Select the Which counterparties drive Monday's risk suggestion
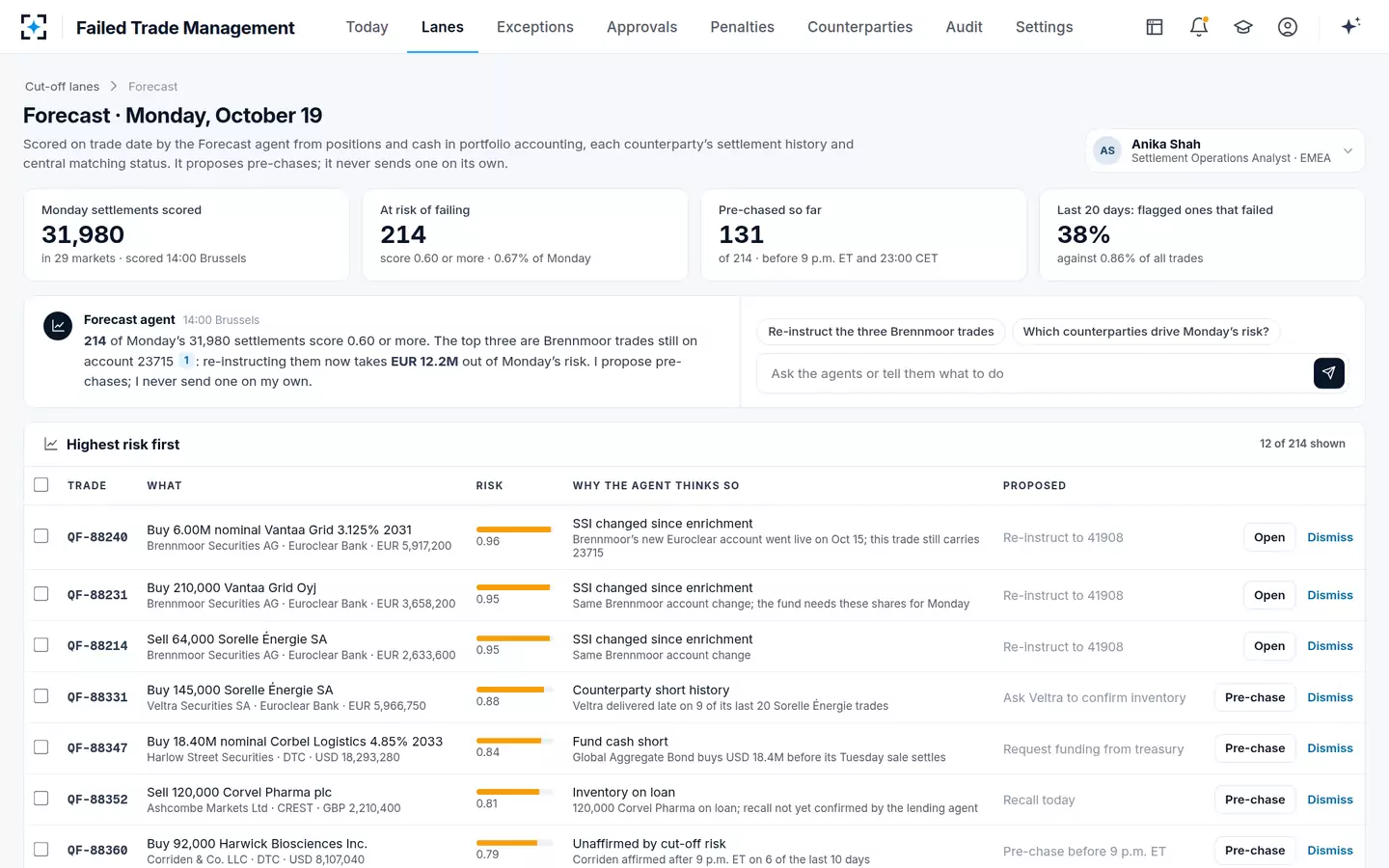This screenshot has height=868, width=1389. 1146,332
